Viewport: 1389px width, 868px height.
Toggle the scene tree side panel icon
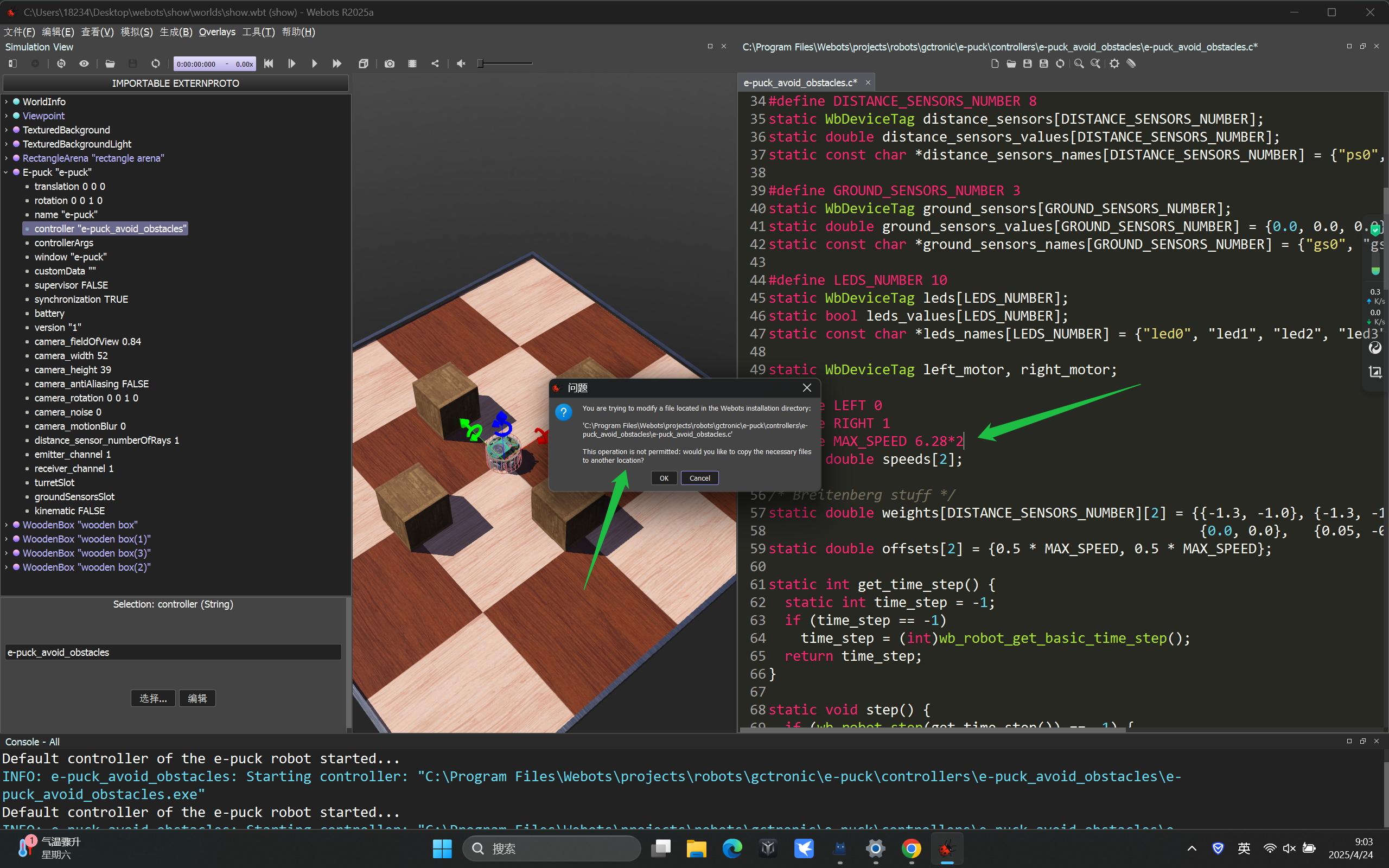coord(12,63)
